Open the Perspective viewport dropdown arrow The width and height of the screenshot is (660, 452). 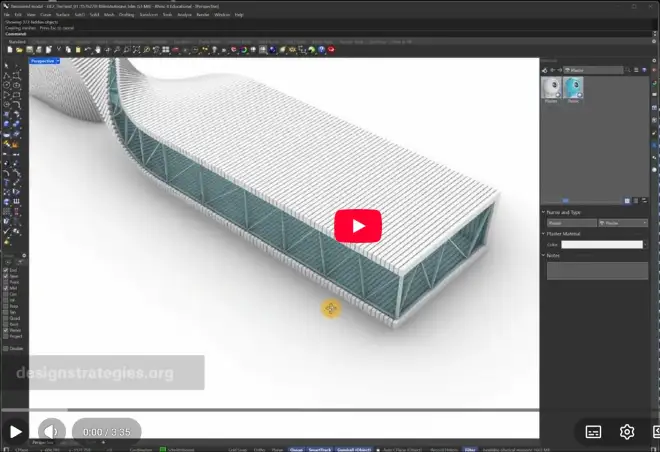click(58, 61)
